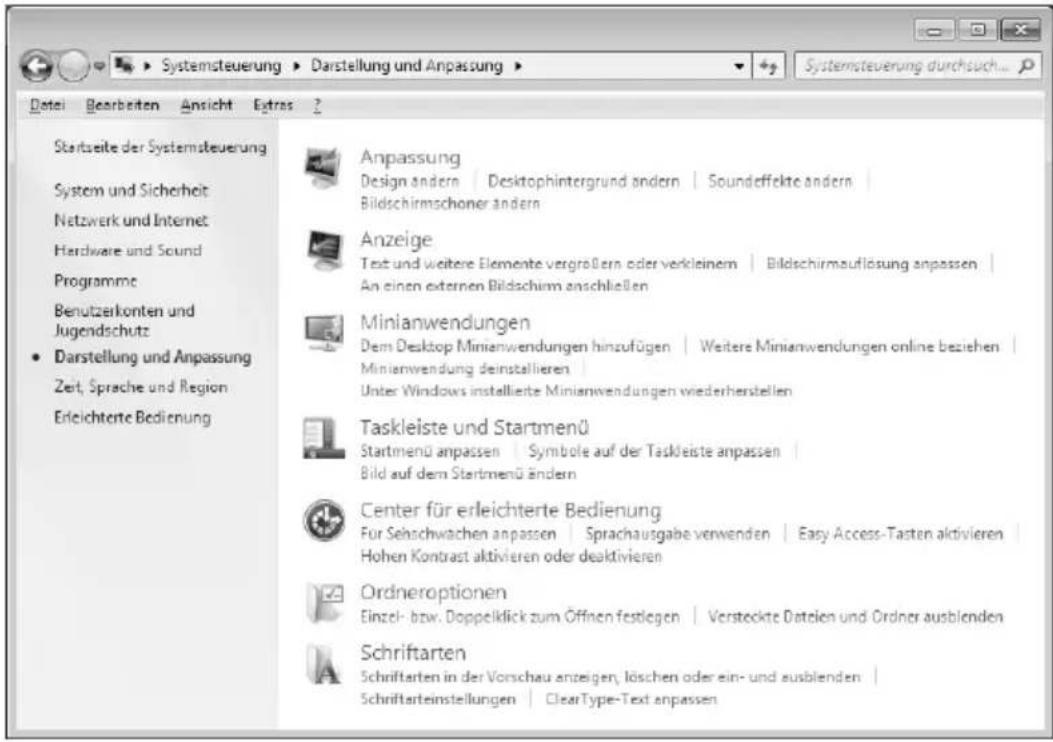This screenshot has width=1053, height=742.
Task: Open the Taskleiste und Startmenü heading
Action: coord(474,427)
